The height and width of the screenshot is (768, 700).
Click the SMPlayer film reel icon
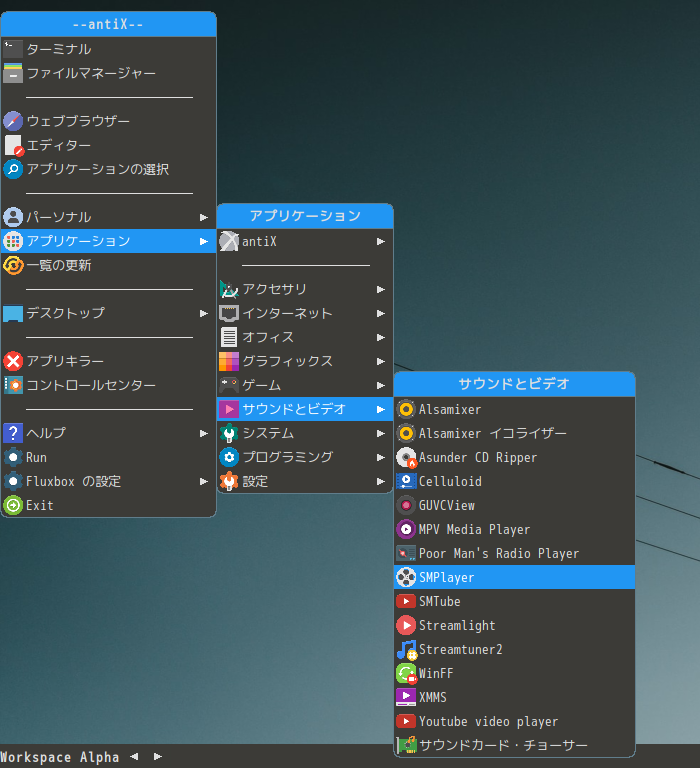406,577
